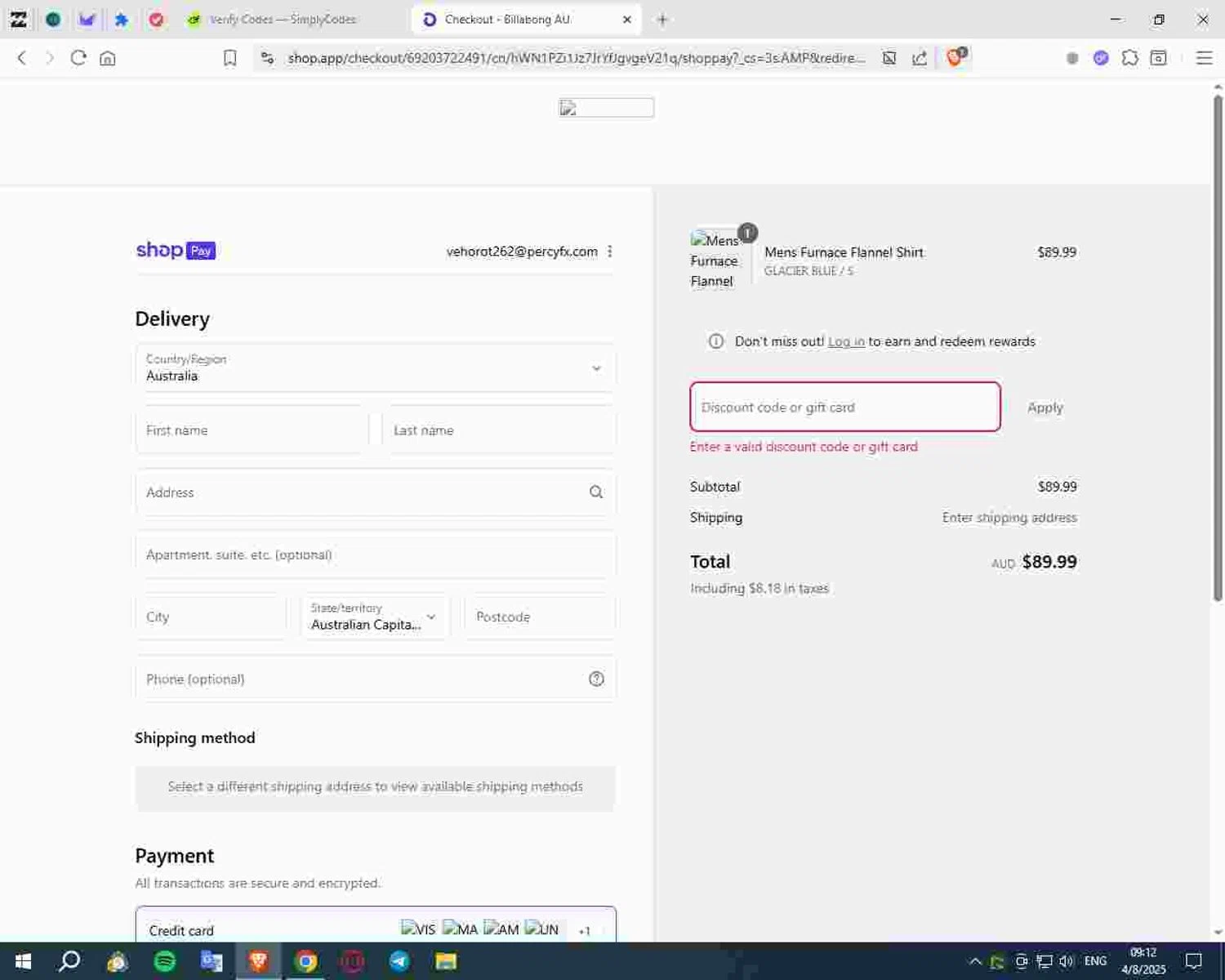Click into the Address field
Image resolution: width=1225 pixels, height=980 pixels.
[376, 492]
